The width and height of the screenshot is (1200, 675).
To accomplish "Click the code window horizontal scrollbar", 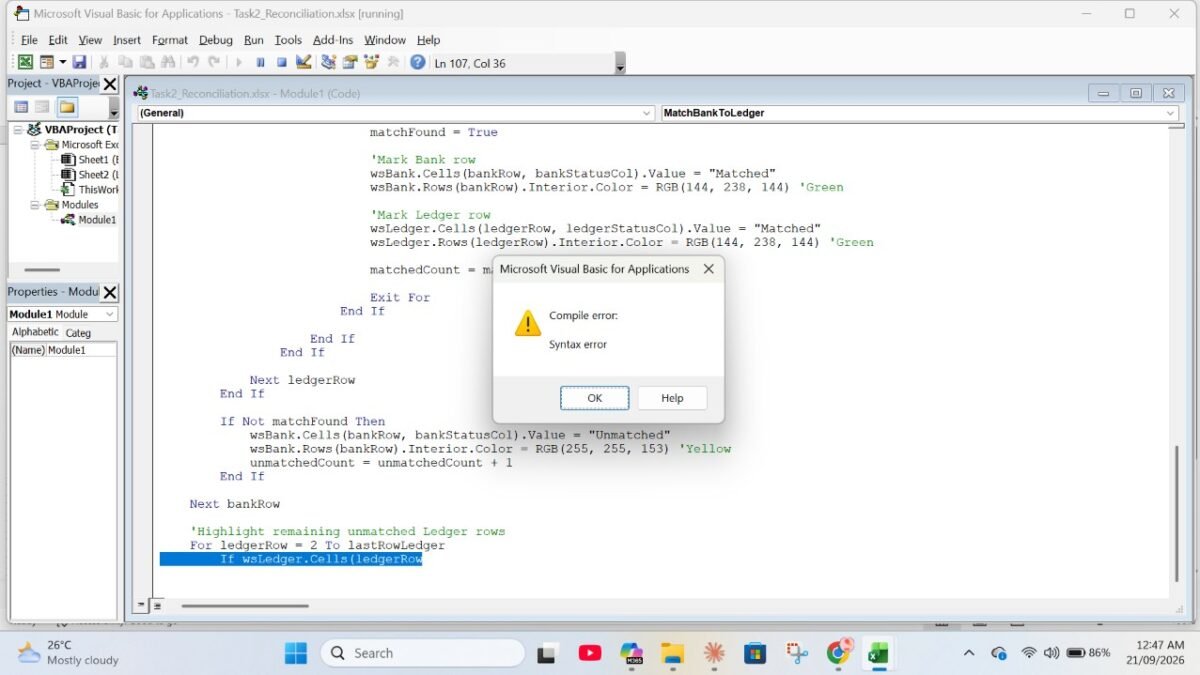I will tap(245, 605).
